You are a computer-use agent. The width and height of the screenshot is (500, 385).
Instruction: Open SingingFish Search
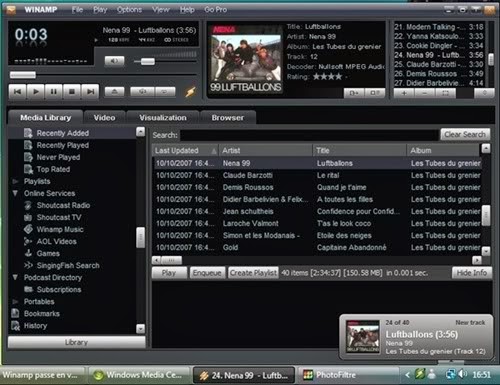(68, 265)
